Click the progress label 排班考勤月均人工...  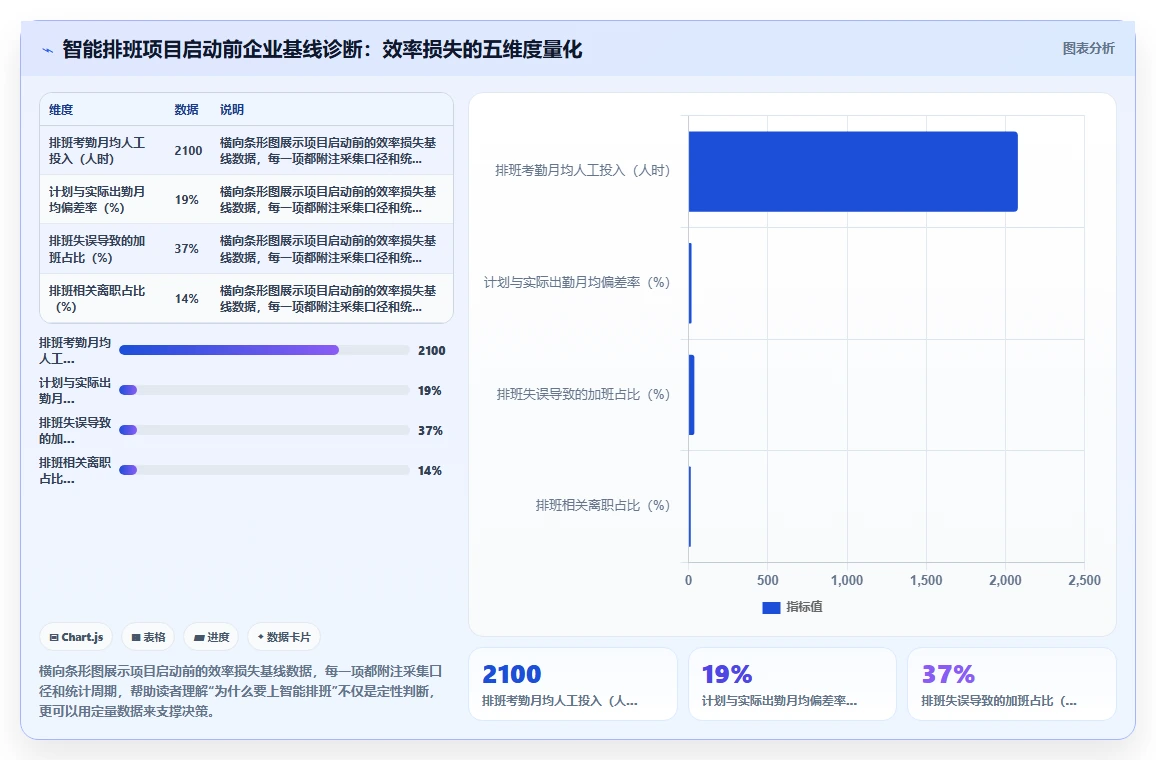(x=75, y=351)
